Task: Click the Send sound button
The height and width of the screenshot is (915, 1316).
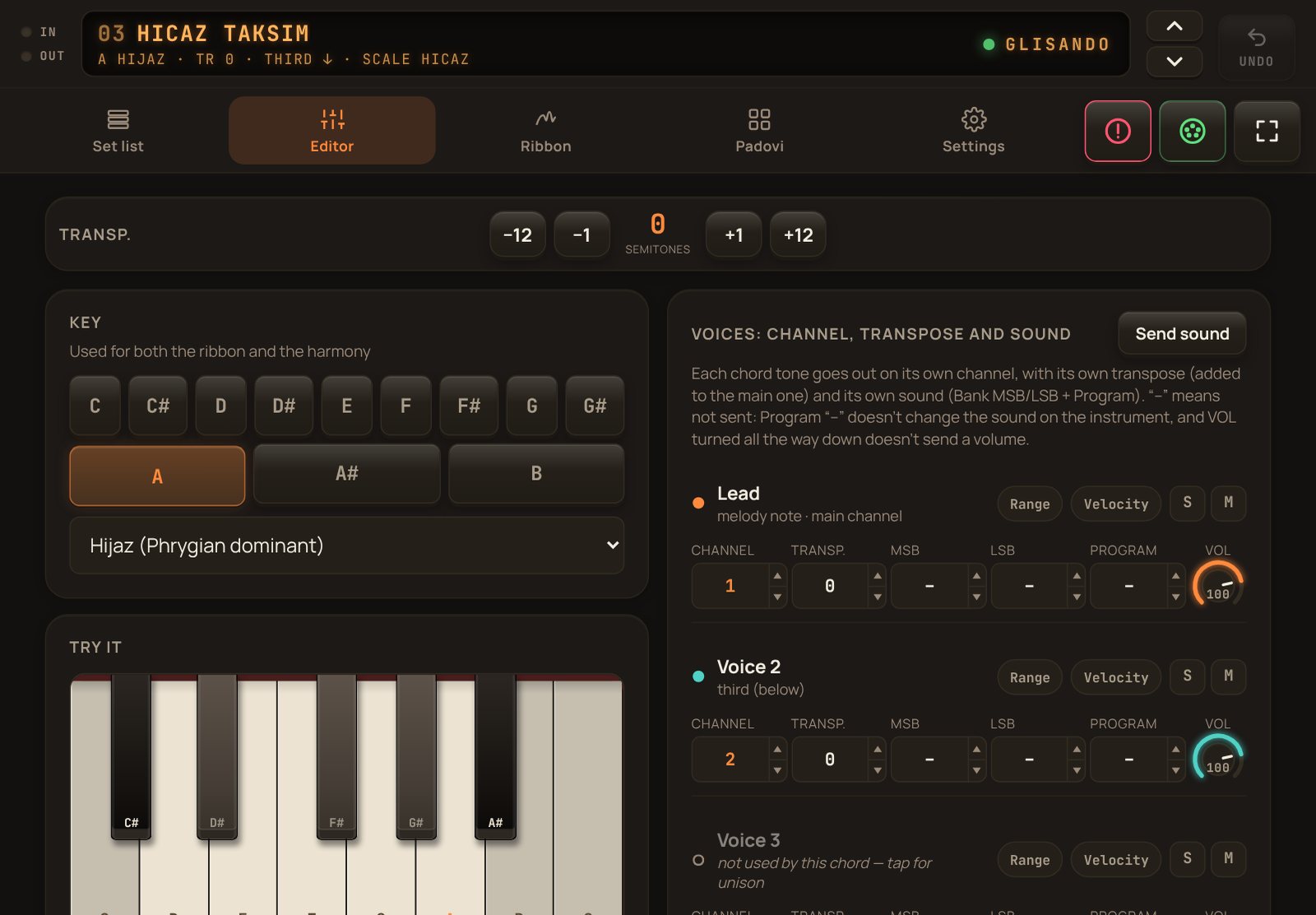Action: [1182, 333]
